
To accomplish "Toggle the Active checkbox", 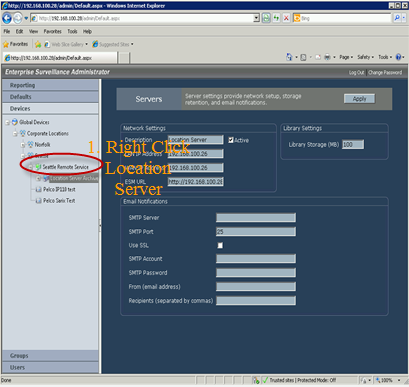I will point(231,140).
